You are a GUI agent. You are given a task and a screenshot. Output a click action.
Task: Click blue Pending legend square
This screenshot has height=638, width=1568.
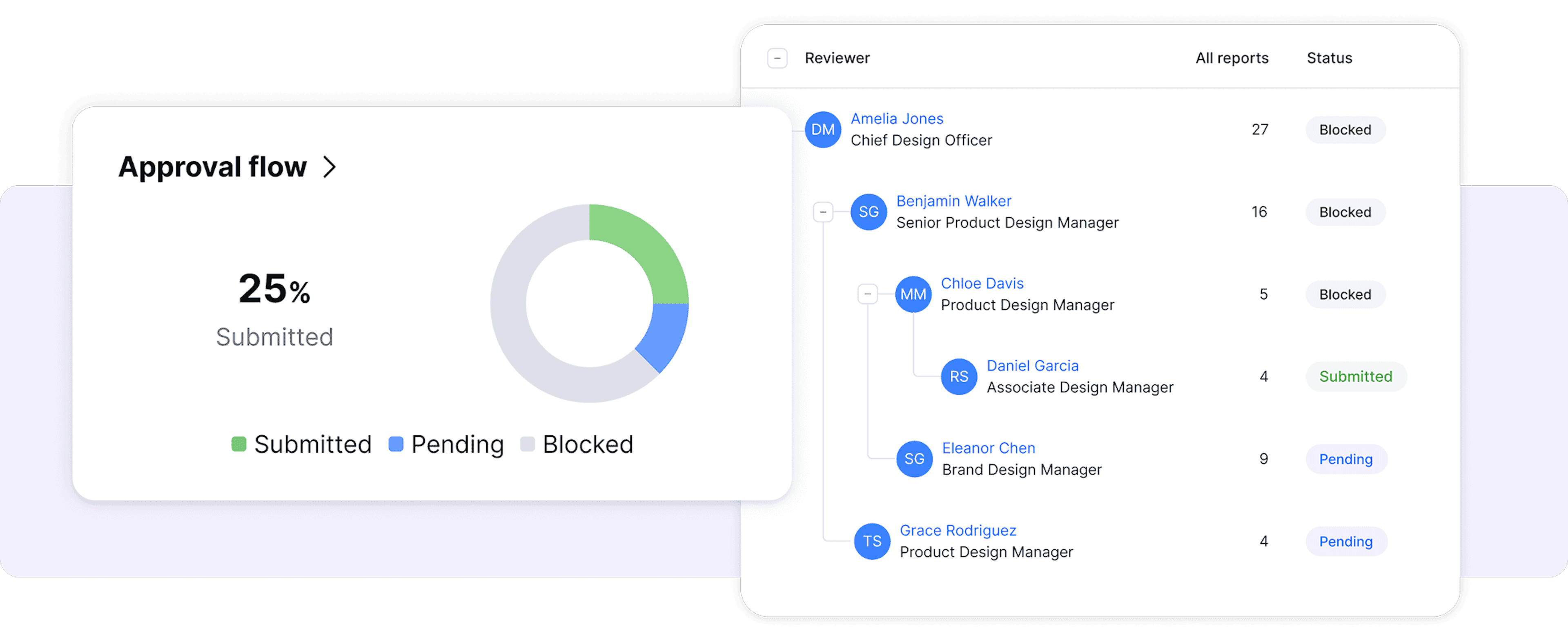396,444
